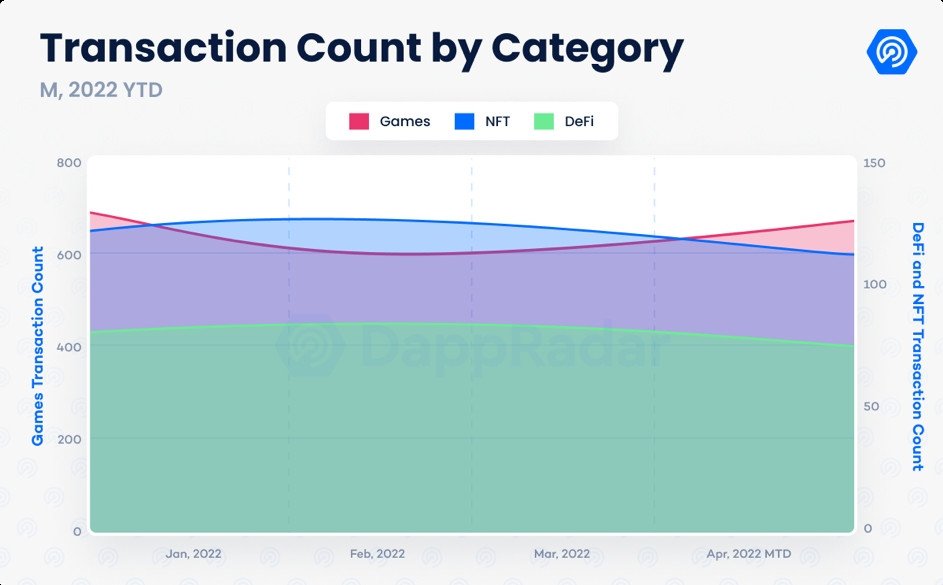Image resolution: width=943 pixels, height=585 pixels.
Task: Select the Mar, 2022 axis label
Action: click(562, 554)
